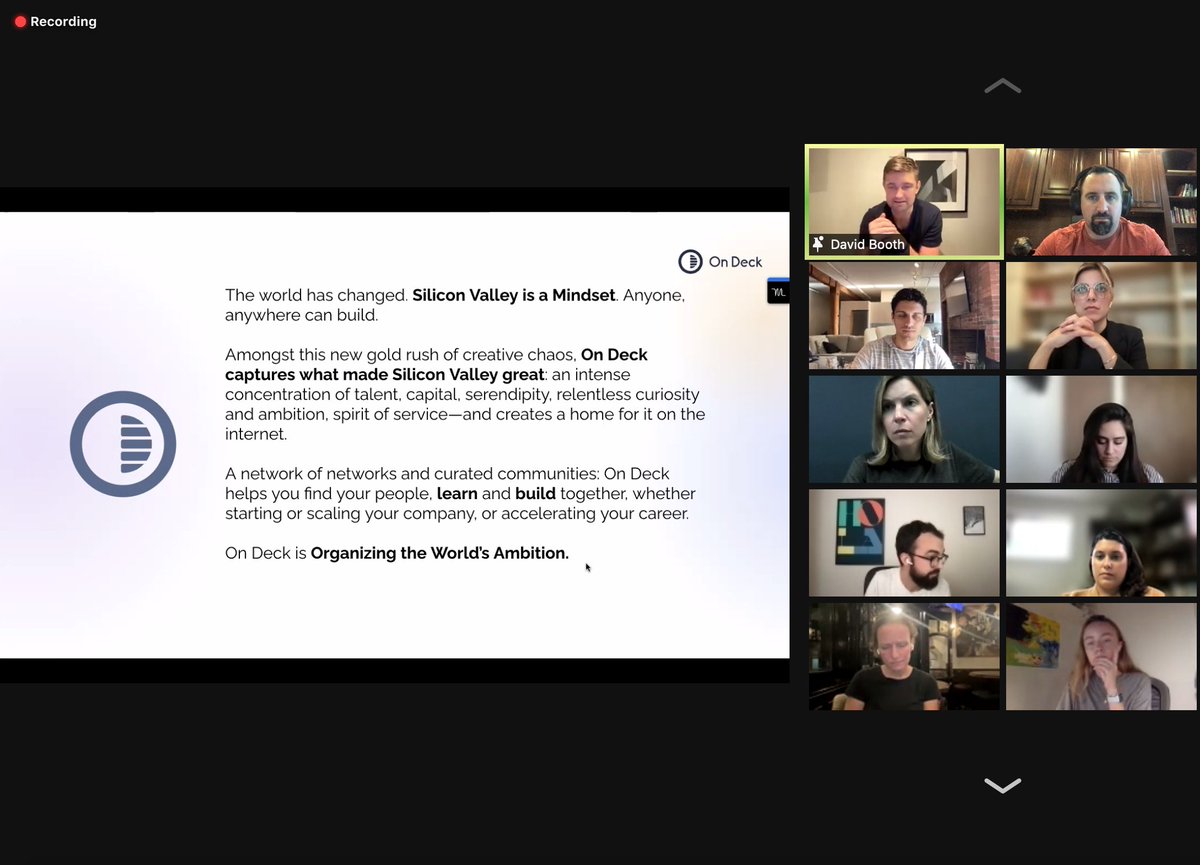Click the up chevron above the video gallery
This screenshot has height=865, width=1200.
[x=1002, y=86]
